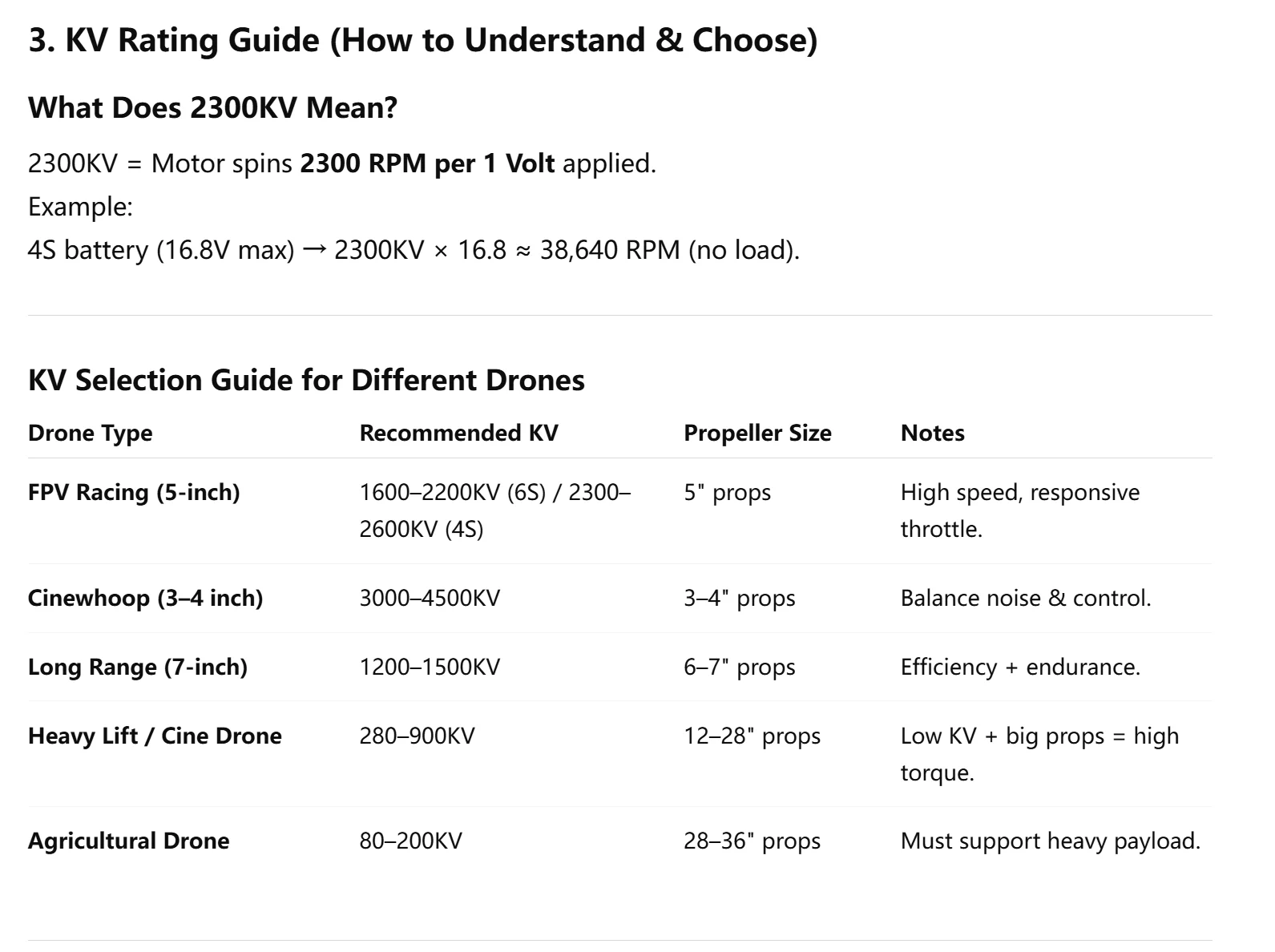
Task: Click the "280–900KV" cell
Action: [x=417, y=736]
